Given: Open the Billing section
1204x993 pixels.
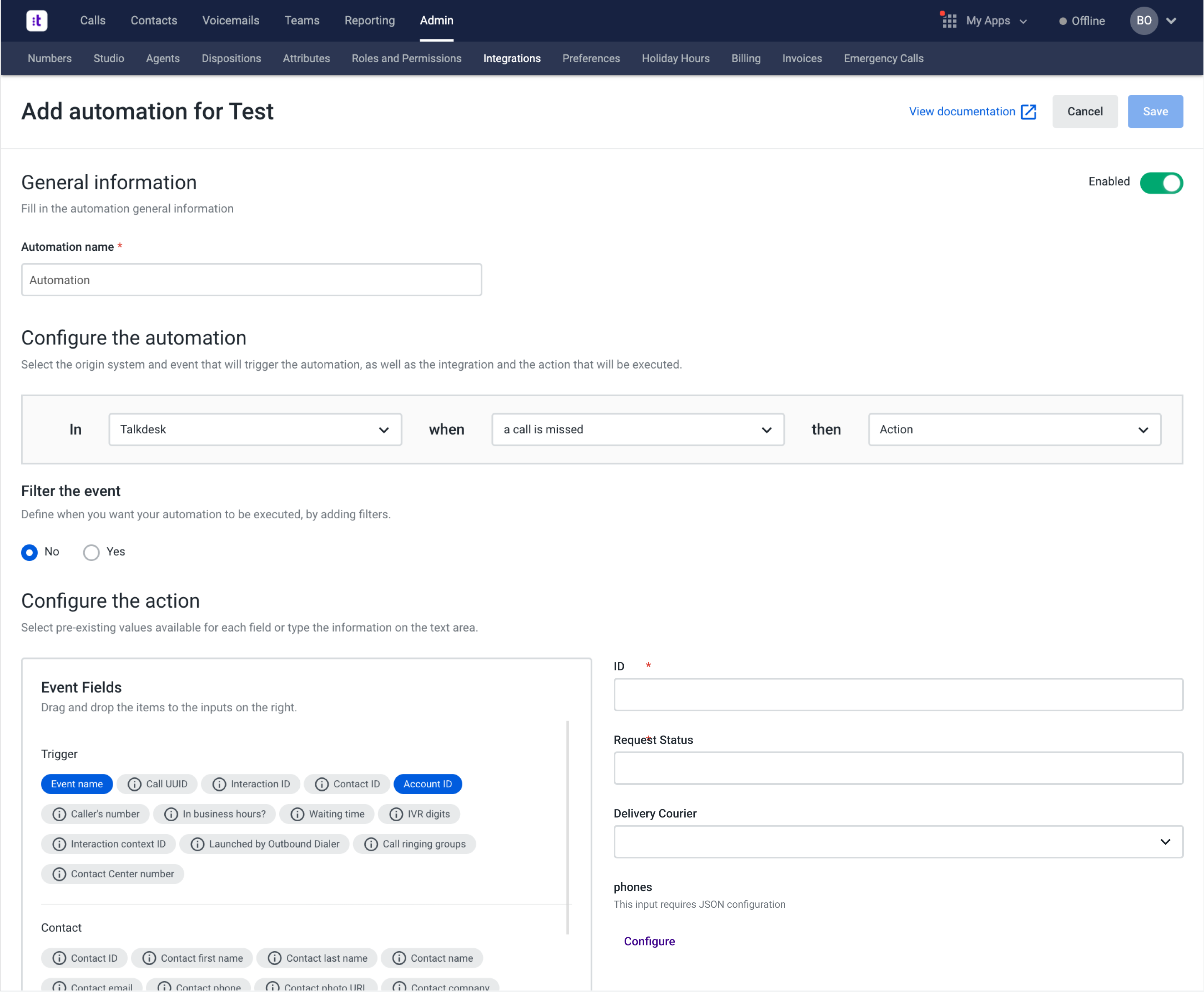Looking at the screenshot, I should point(746,59).
